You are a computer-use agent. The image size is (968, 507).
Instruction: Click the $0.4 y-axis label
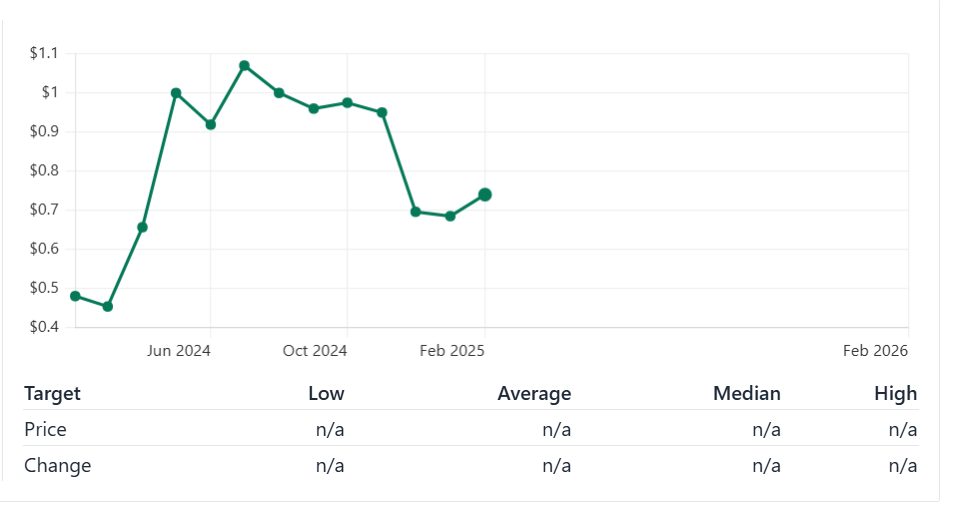pyautogui.click(x=44, y=327)
